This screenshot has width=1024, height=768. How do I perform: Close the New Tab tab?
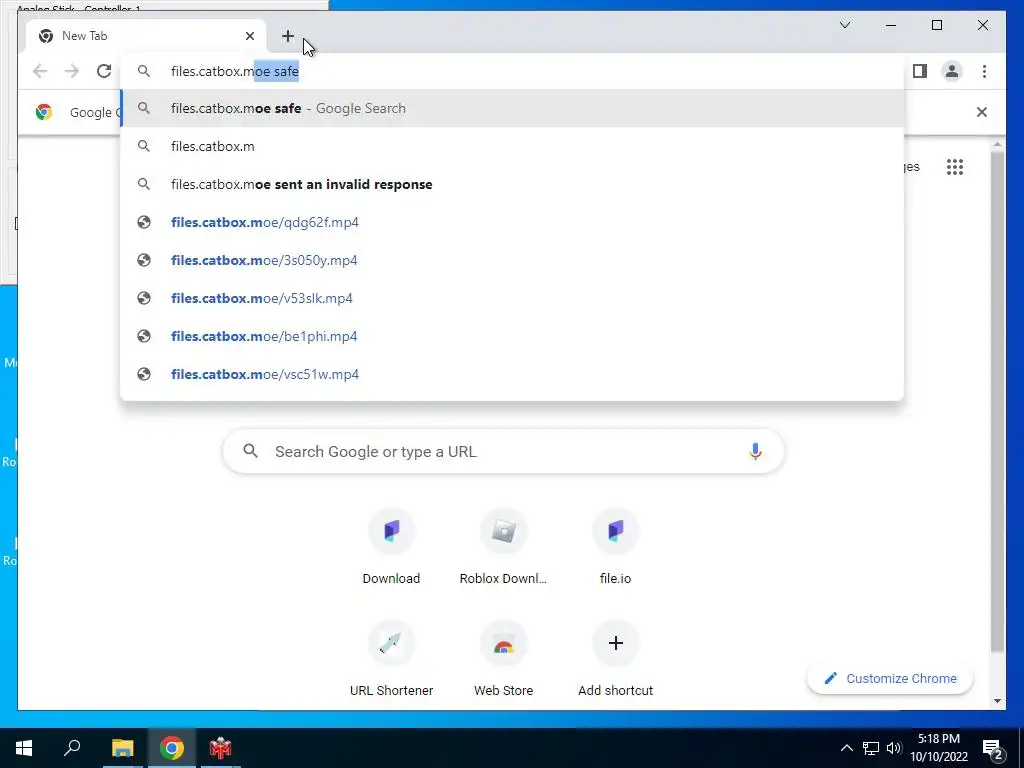[249, 36]
